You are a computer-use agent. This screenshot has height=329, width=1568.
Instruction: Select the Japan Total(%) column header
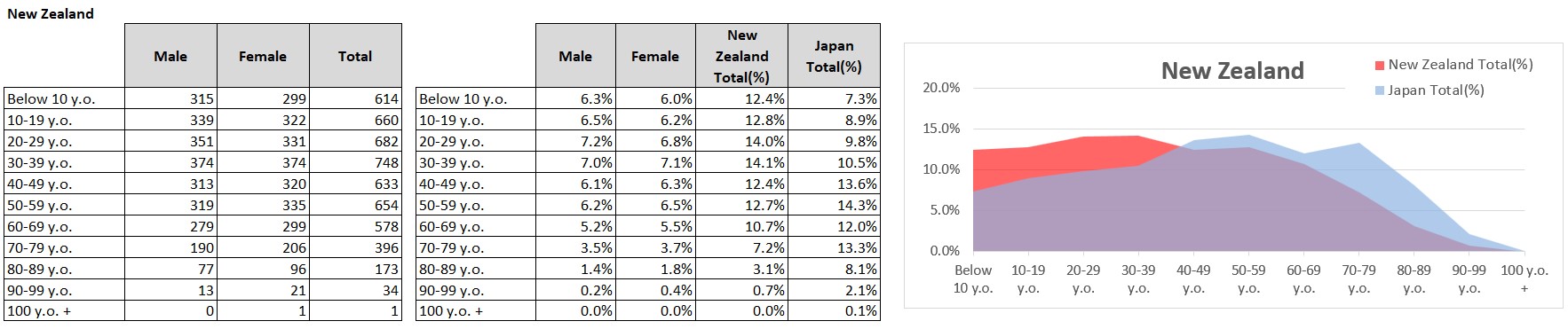(x=834, y=56)
